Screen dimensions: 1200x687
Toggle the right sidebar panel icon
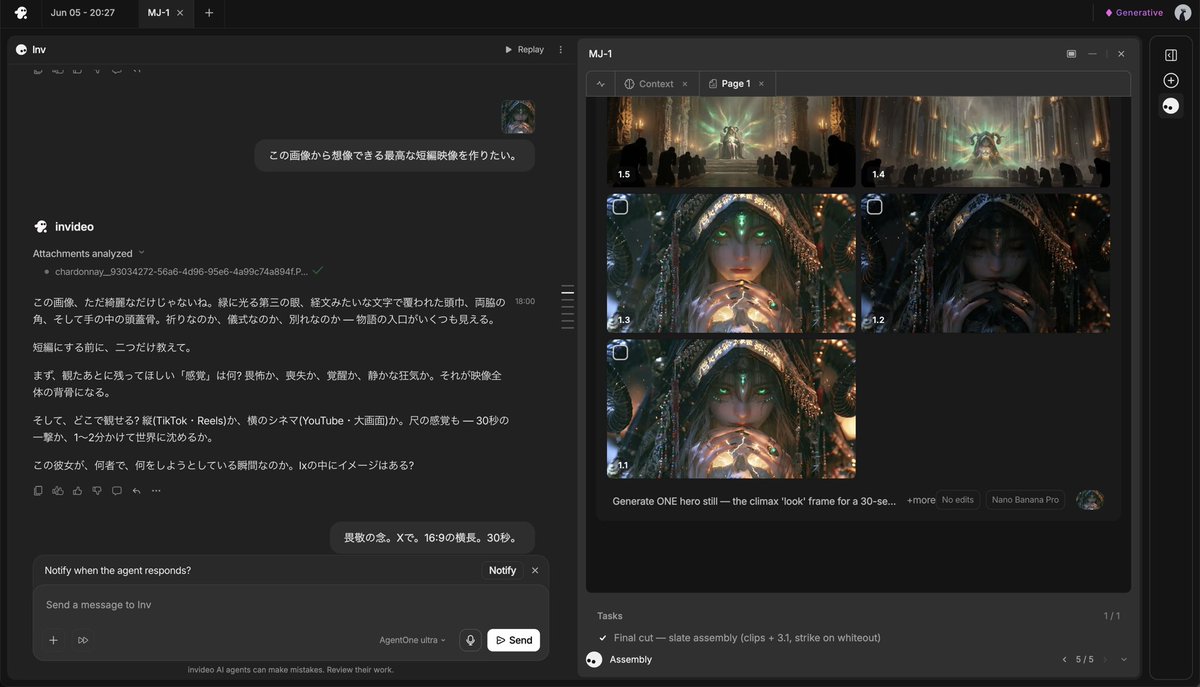click(x=1171, y=55)
